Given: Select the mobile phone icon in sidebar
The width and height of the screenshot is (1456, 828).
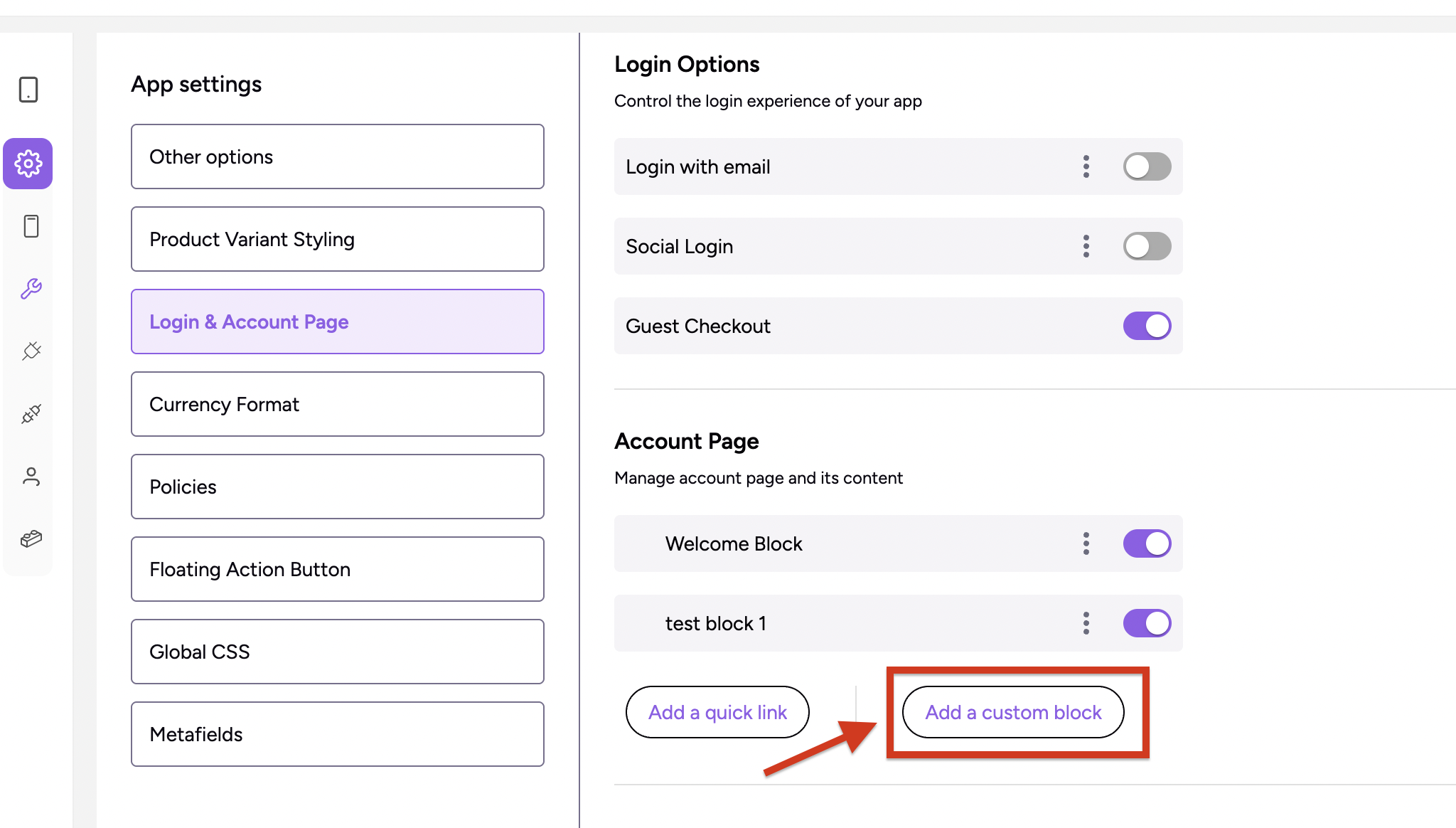Looking at the screenshot, I should (x=31, y=226).
